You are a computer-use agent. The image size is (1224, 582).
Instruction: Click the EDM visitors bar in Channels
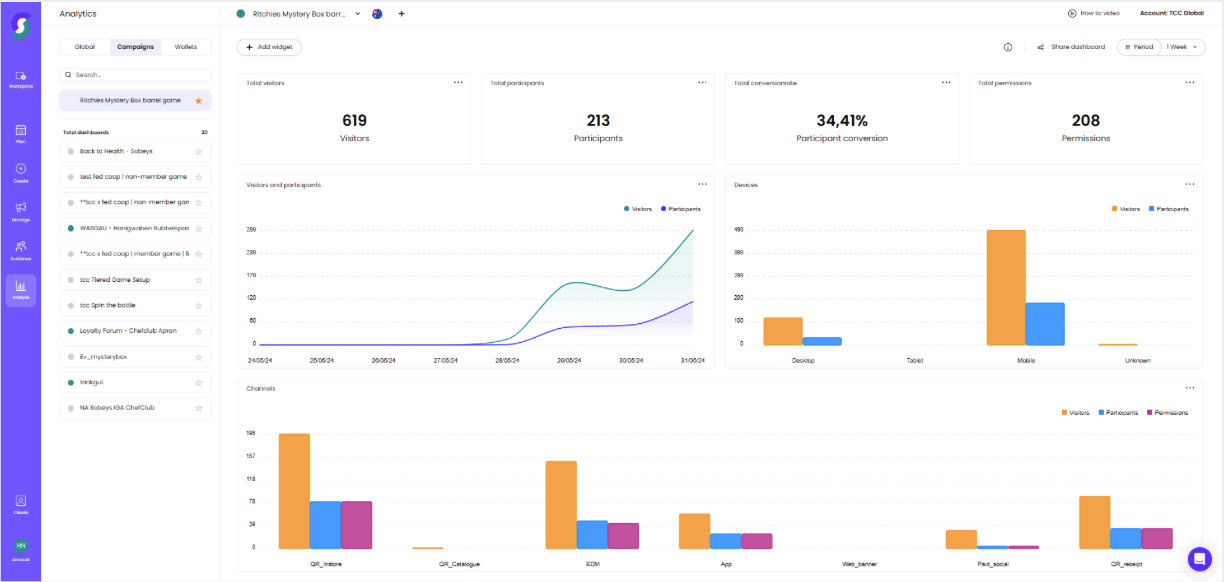tap(561, 505)
